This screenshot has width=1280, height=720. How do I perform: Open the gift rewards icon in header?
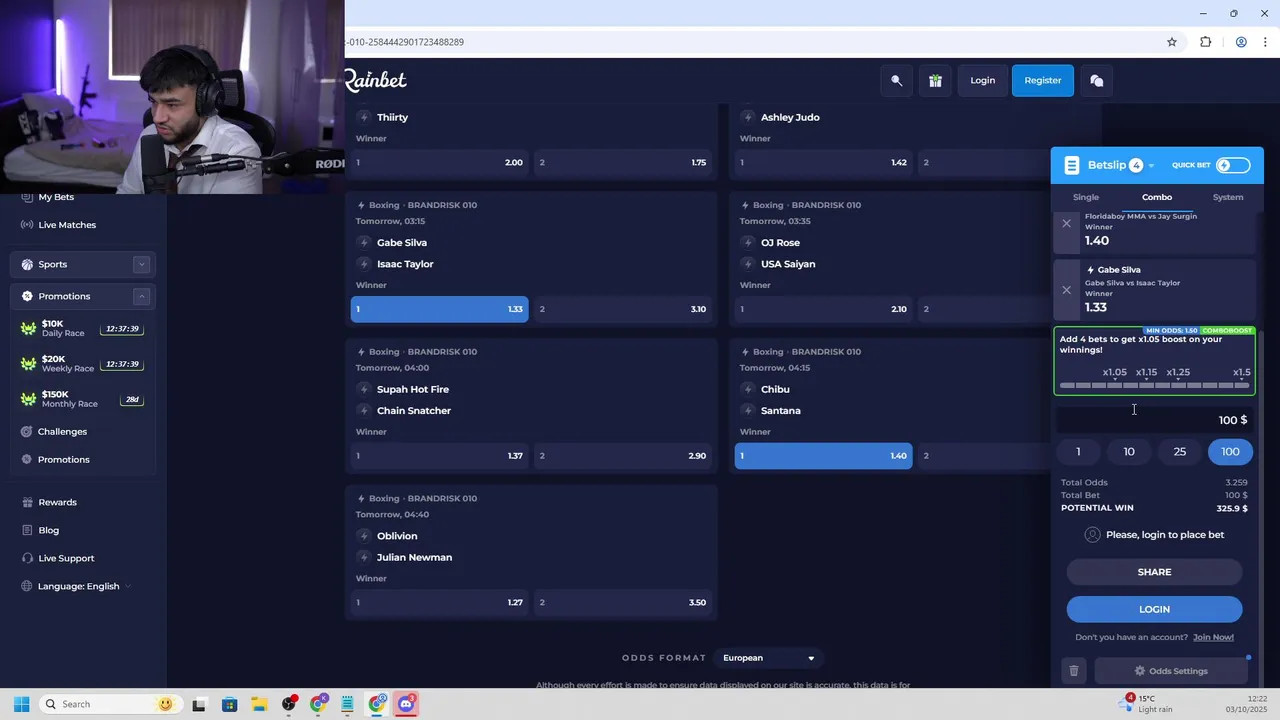935,81
